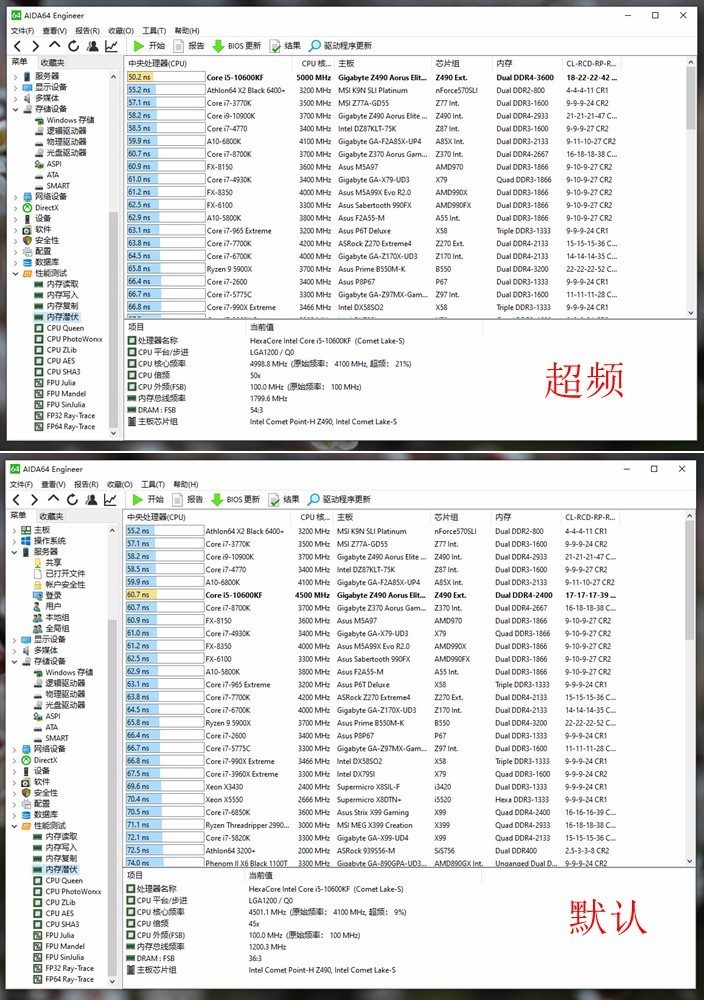Expand 服务器 node in top window tree
704x1000 pixels.
pos(15,76)
